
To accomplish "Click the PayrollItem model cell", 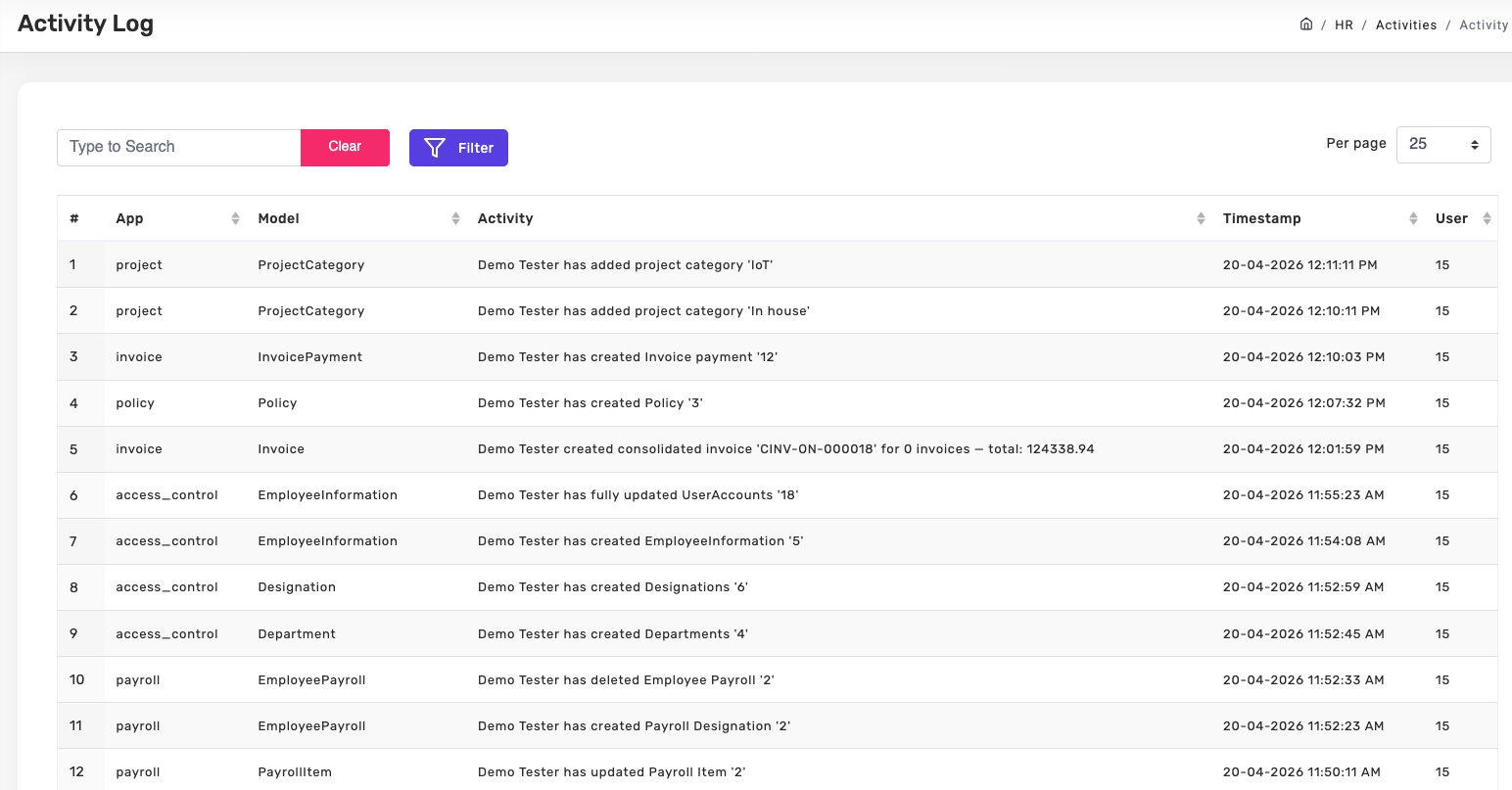I will (295, 772).
